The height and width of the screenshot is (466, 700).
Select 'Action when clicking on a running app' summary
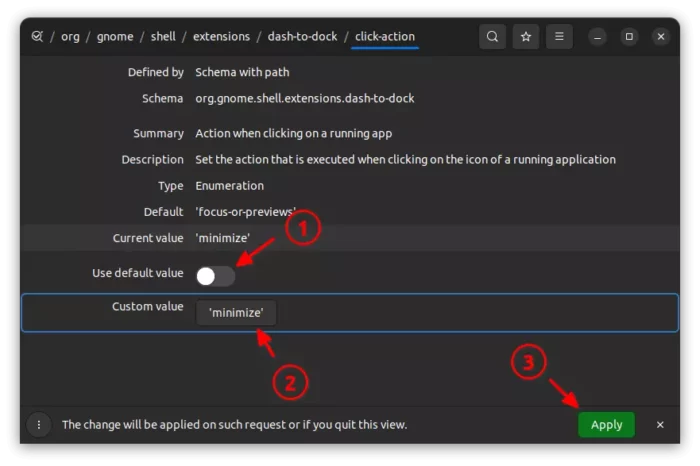pyautogui.click(x=293, y=133)
